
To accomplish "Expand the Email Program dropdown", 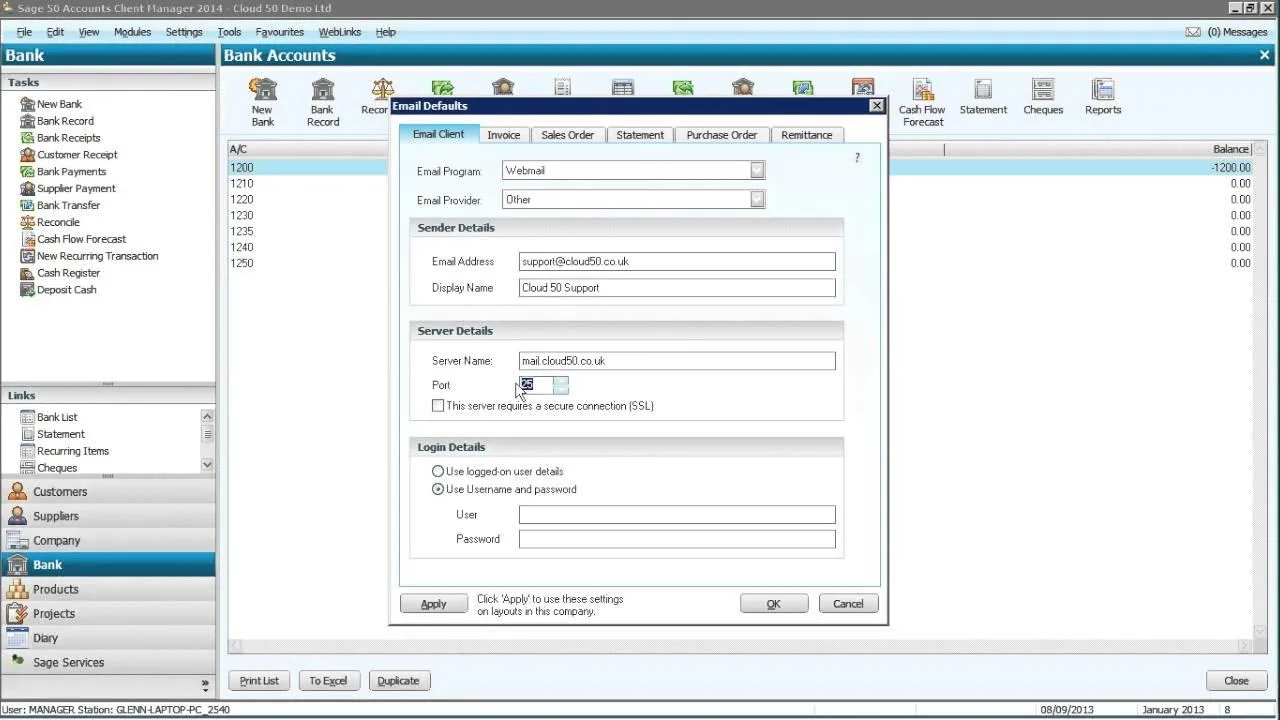I will pyautogui.click(x=757, y=170).
